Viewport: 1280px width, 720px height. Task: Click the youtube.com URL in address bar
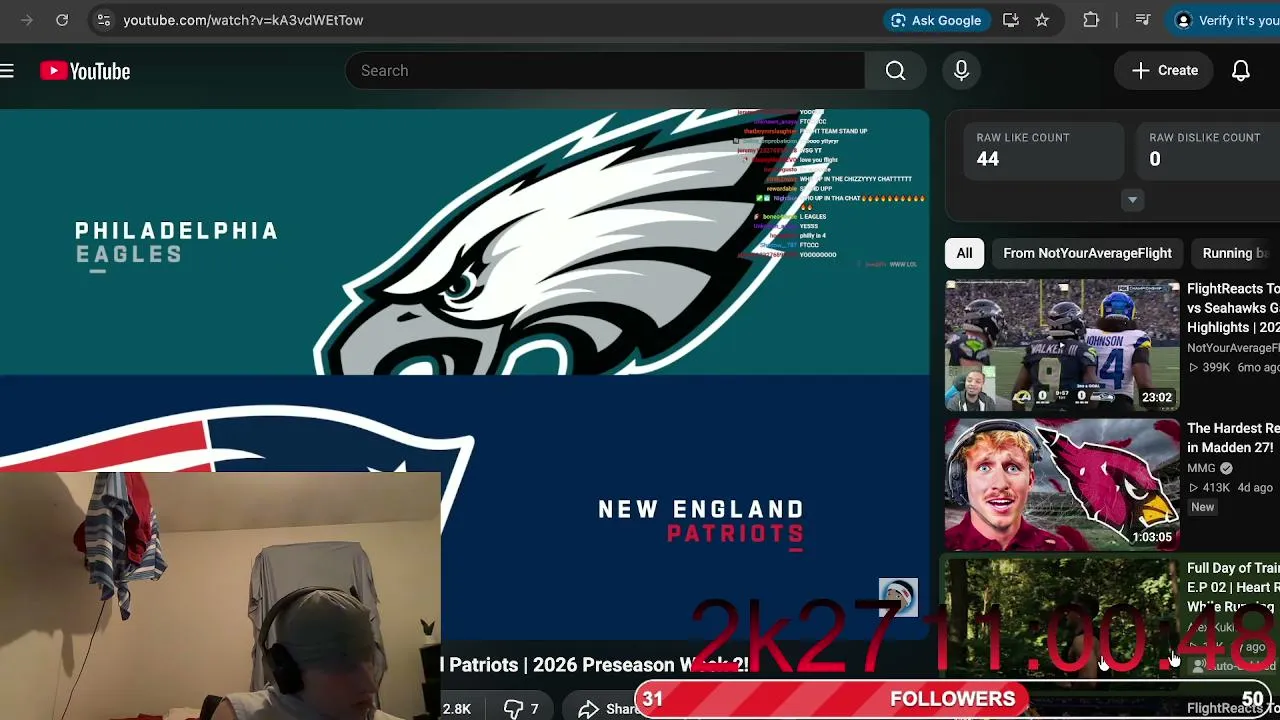tap(243, 20)
